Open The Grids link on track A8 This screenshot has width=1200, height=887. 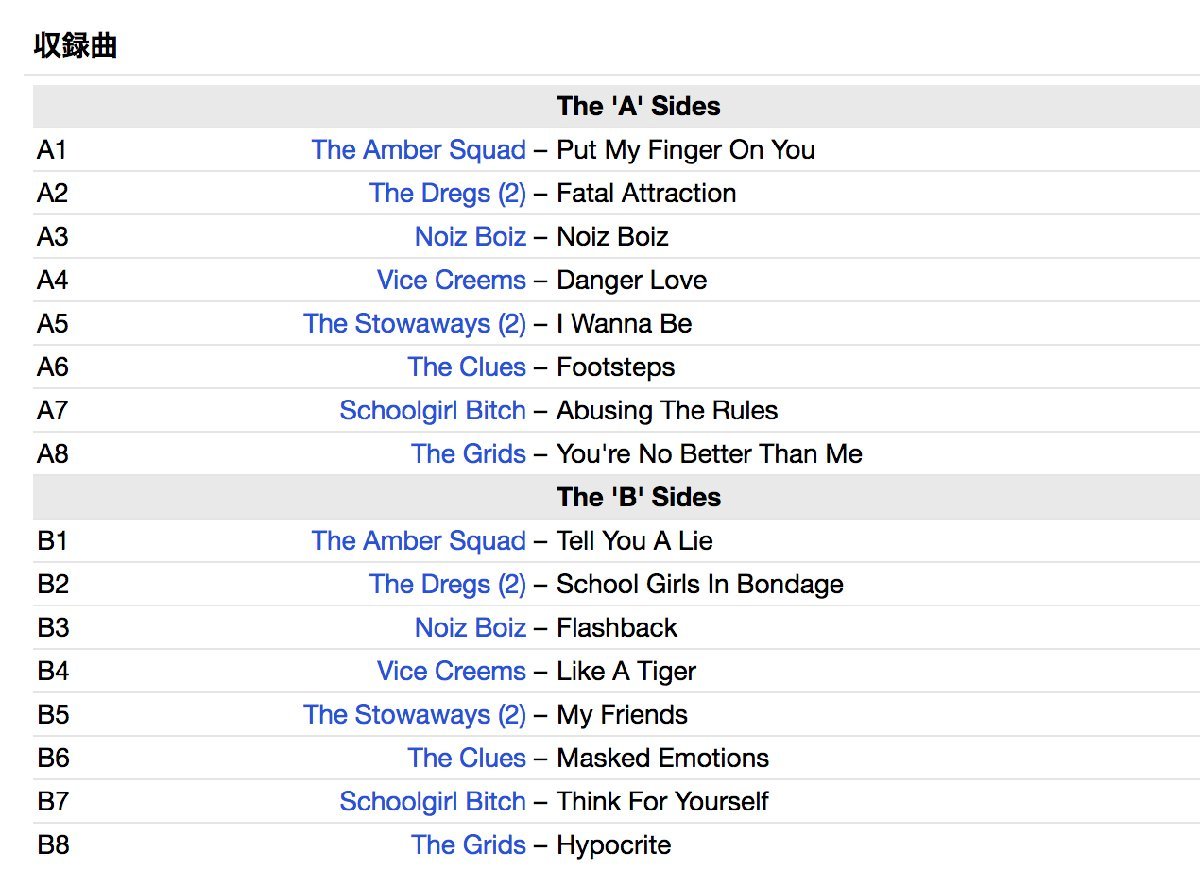pyautogui.click(x=468, y=454)
